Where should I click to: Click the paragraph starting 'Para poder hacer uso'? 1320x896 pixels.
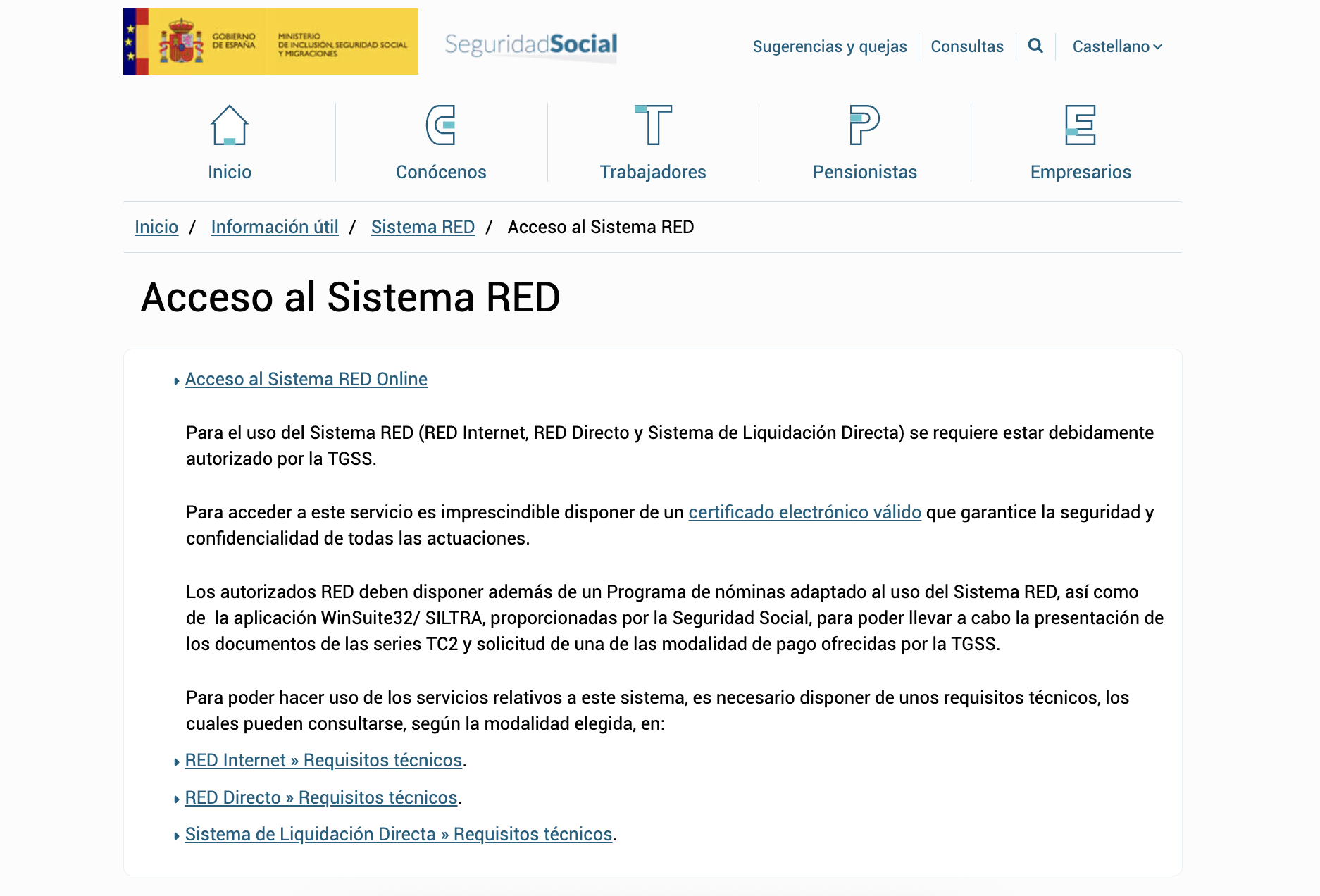click(x=658, y=710)
